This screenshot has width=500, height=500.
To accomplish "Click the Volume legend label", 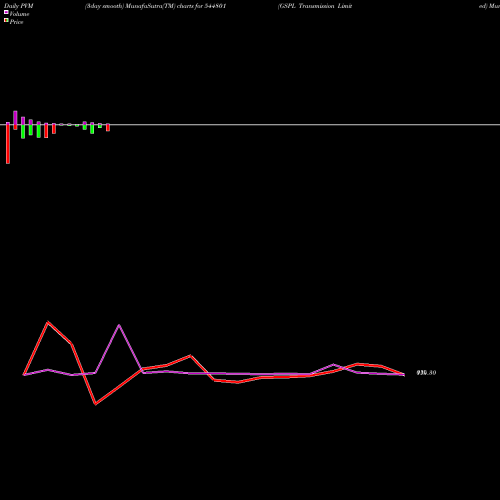I will pos(19,14).
